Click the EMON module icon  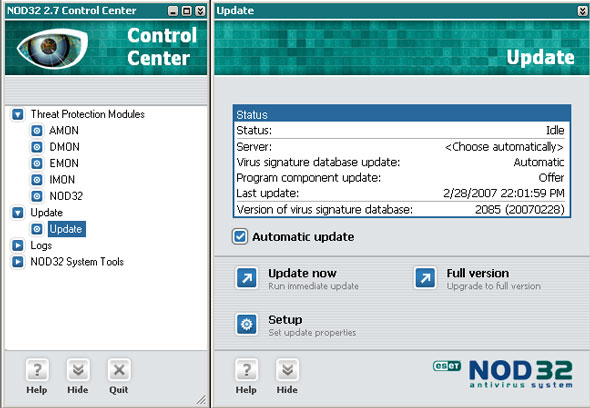point(36,163)
